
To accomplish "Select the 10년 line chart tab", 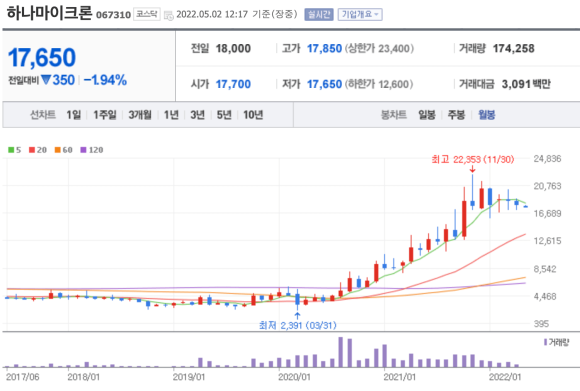I will point(253,115).
